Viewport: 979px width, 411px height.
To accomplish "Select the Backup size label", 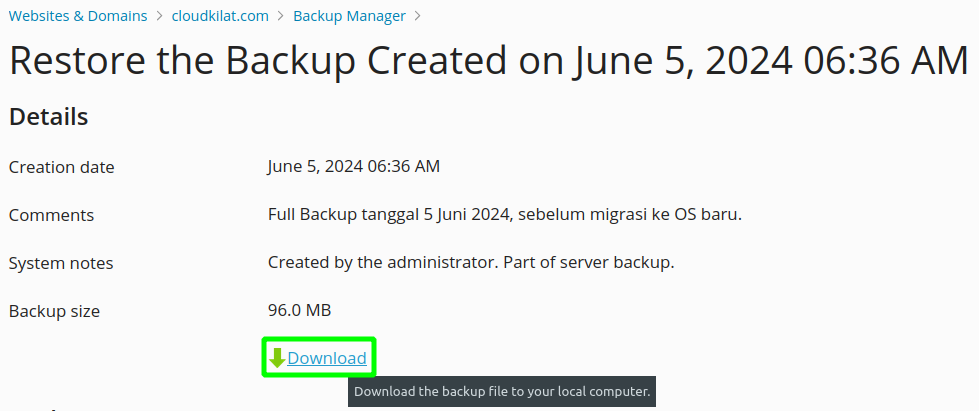I will [x=54, y=311].
